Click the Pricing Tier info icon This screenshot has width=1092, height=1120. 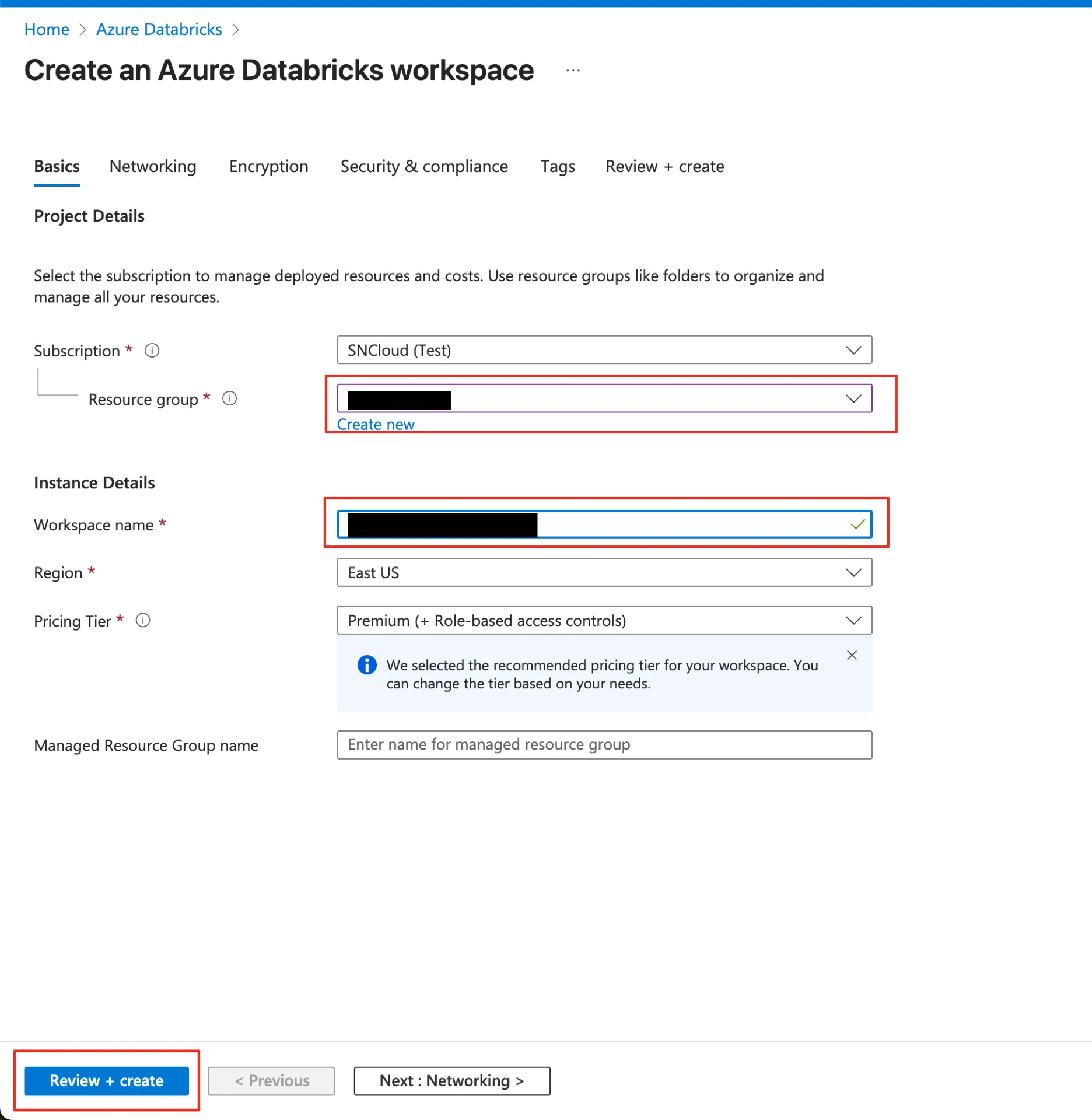(143, 620)
